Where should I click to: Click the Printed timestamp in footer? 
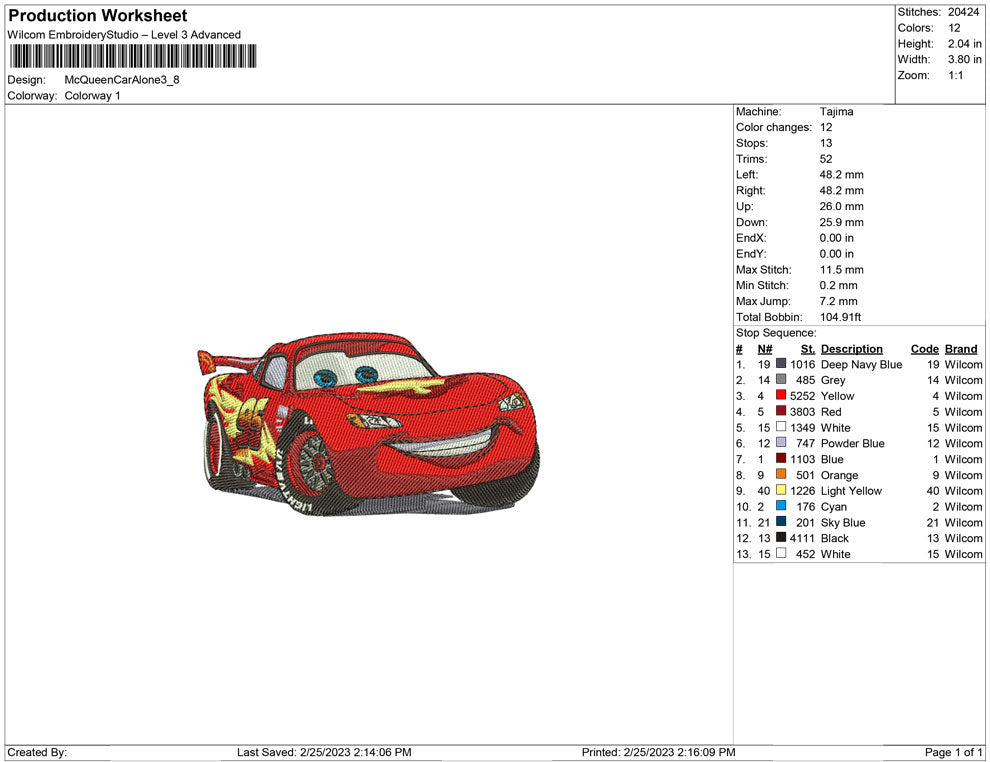659,752
